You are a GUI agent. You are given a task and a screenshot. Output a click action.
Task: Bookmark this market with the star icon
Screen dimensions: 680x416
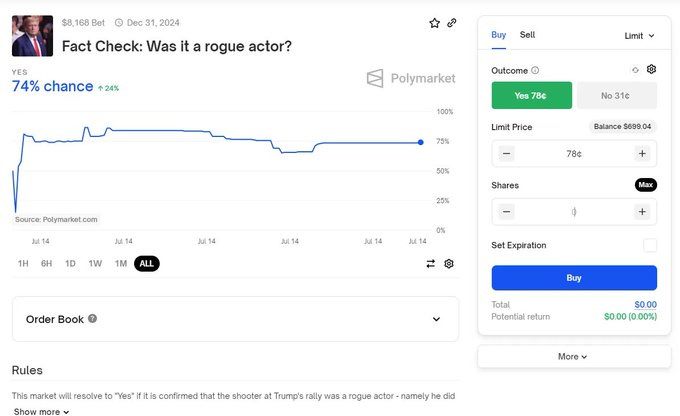coord(434,23)
